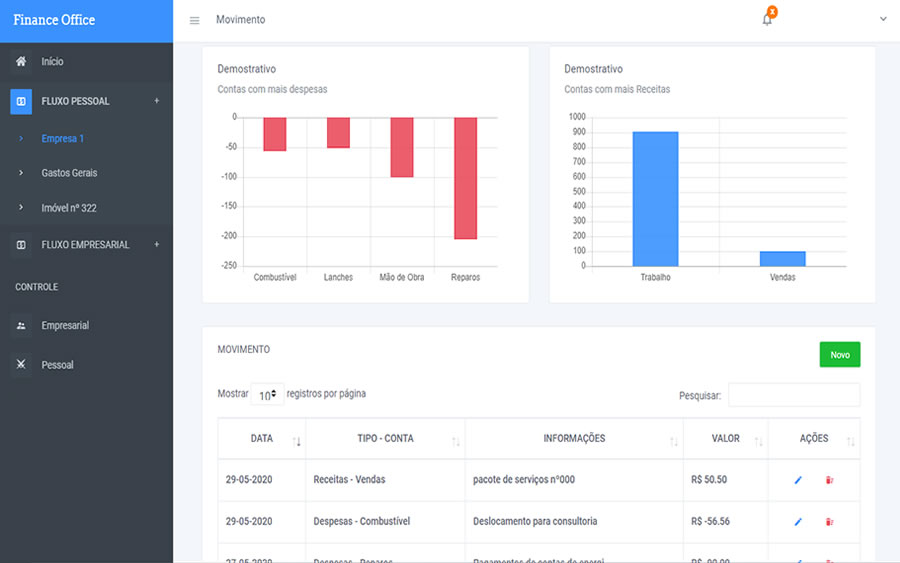Open Imóvel nº 322 in sidebar
The width and height of the screenshot is (900, 563).
[69, 208]
